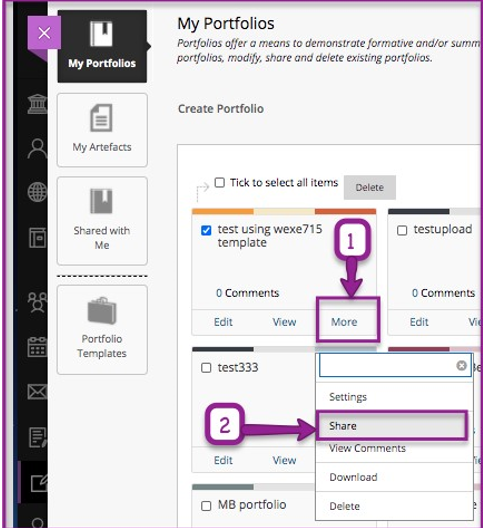Open the Shared with Me tile

tap(102, 221)
